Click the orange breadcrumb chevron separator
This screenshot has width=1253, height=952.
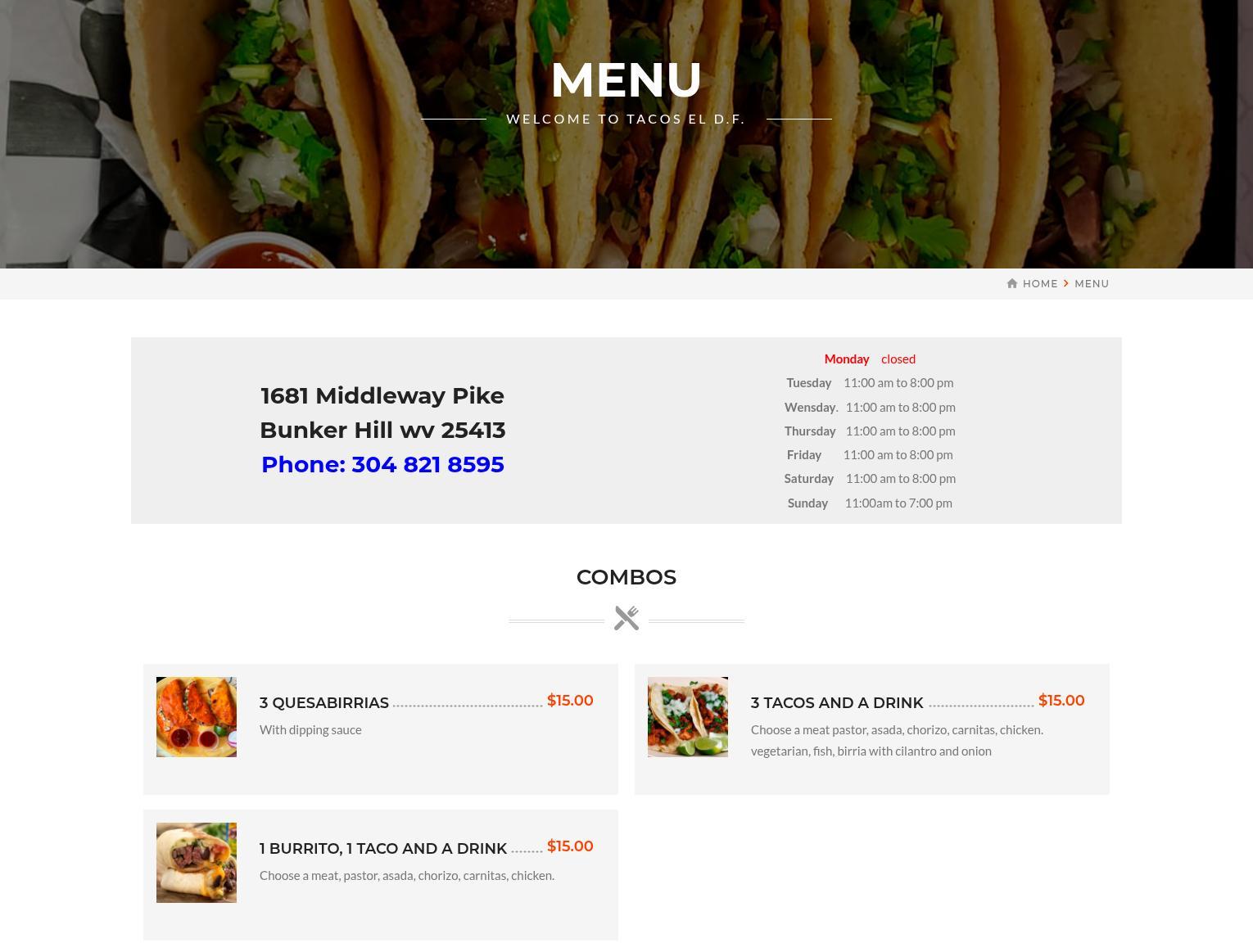coord(1066,283)
